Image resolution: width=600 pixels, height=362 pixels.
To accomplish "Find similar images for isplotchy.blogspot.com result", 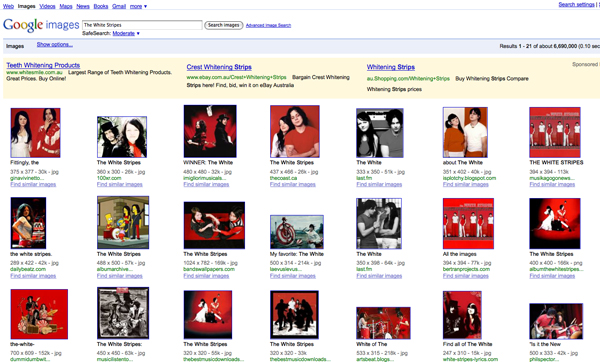I will [x=466, y=184].
